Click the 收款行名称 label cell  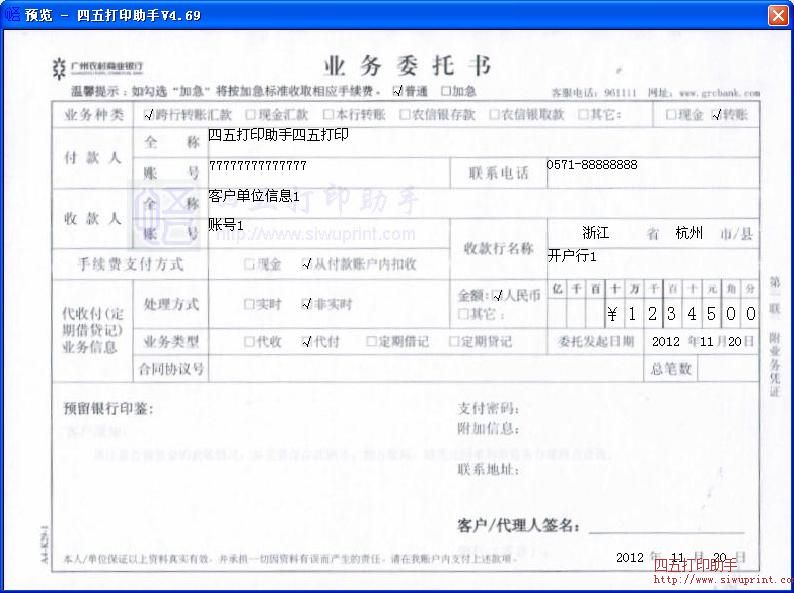[x=498, y=248]
